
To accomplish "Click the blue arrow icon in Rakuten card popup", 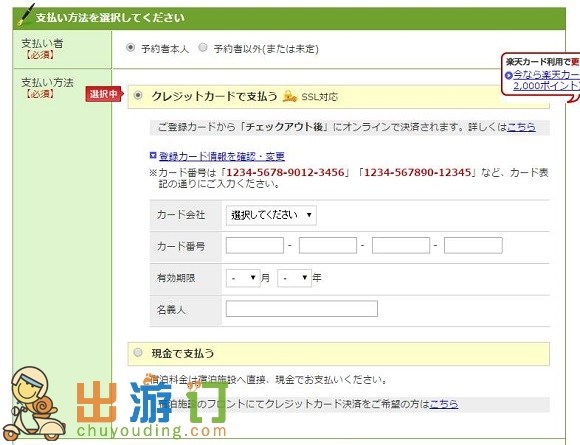I will click(509, 75).
